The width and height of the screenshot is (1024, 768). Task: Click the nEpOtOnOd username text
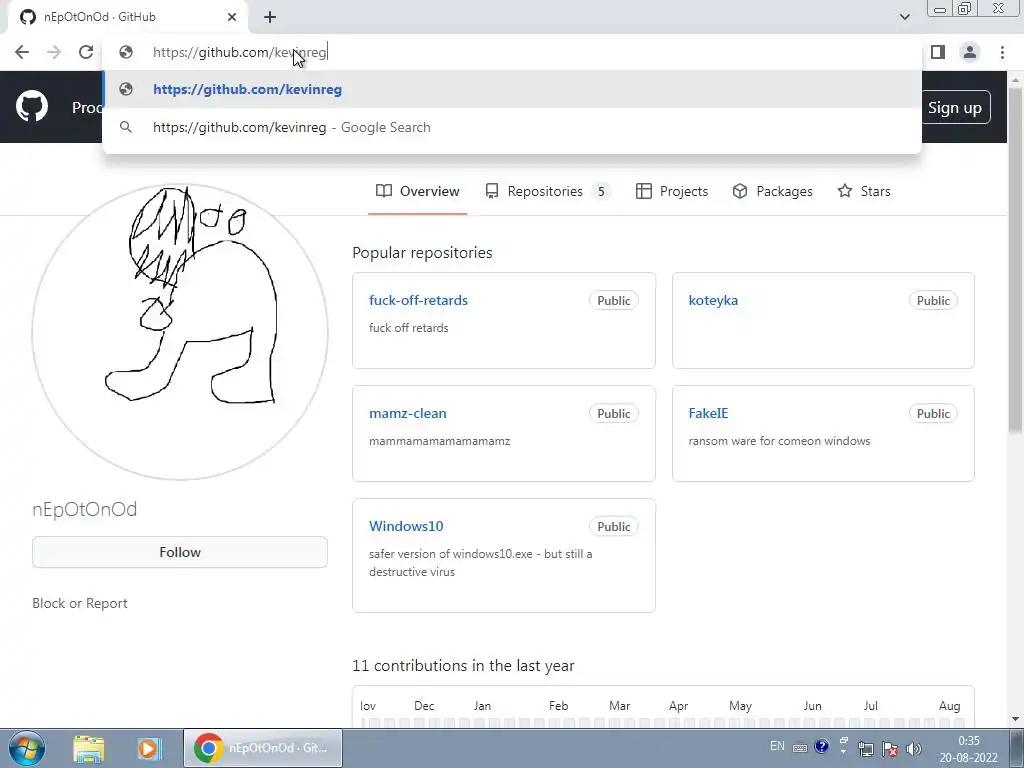pyautogui.click(x=85, y=509)
